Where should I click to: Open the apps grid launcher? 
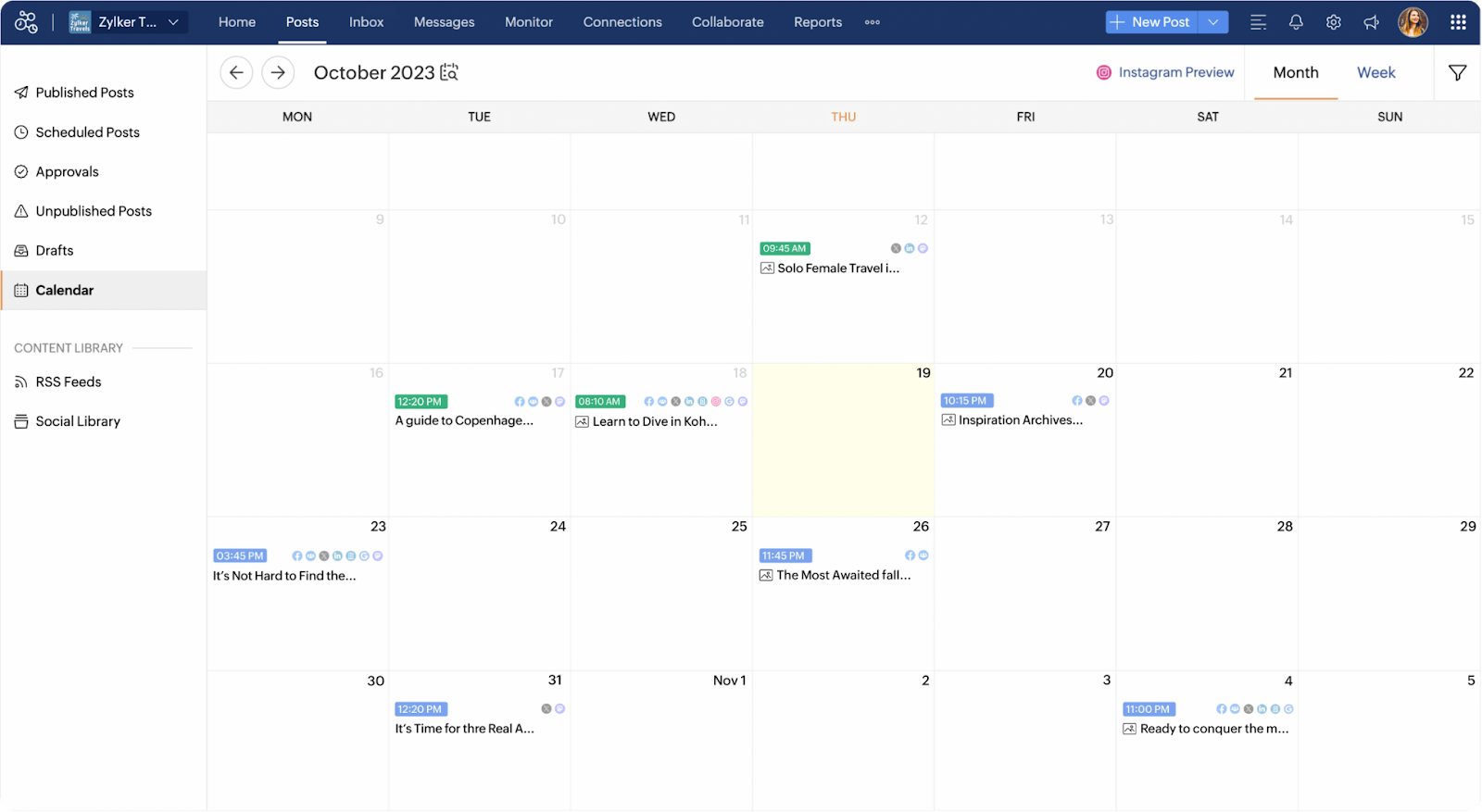(x=1458, y=22)
